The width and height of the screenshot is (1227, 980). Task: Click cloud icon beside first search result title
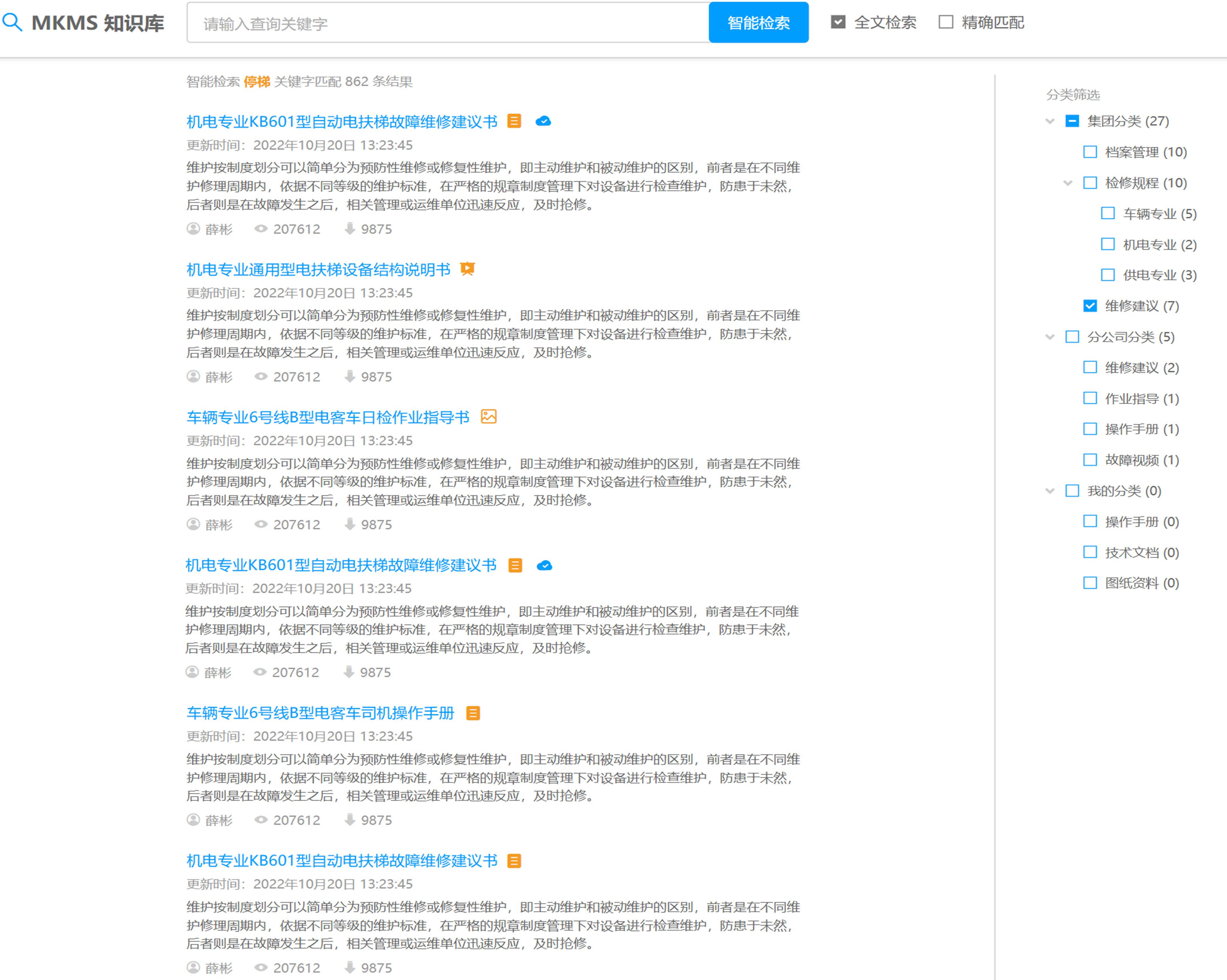(x=543, y=121)
